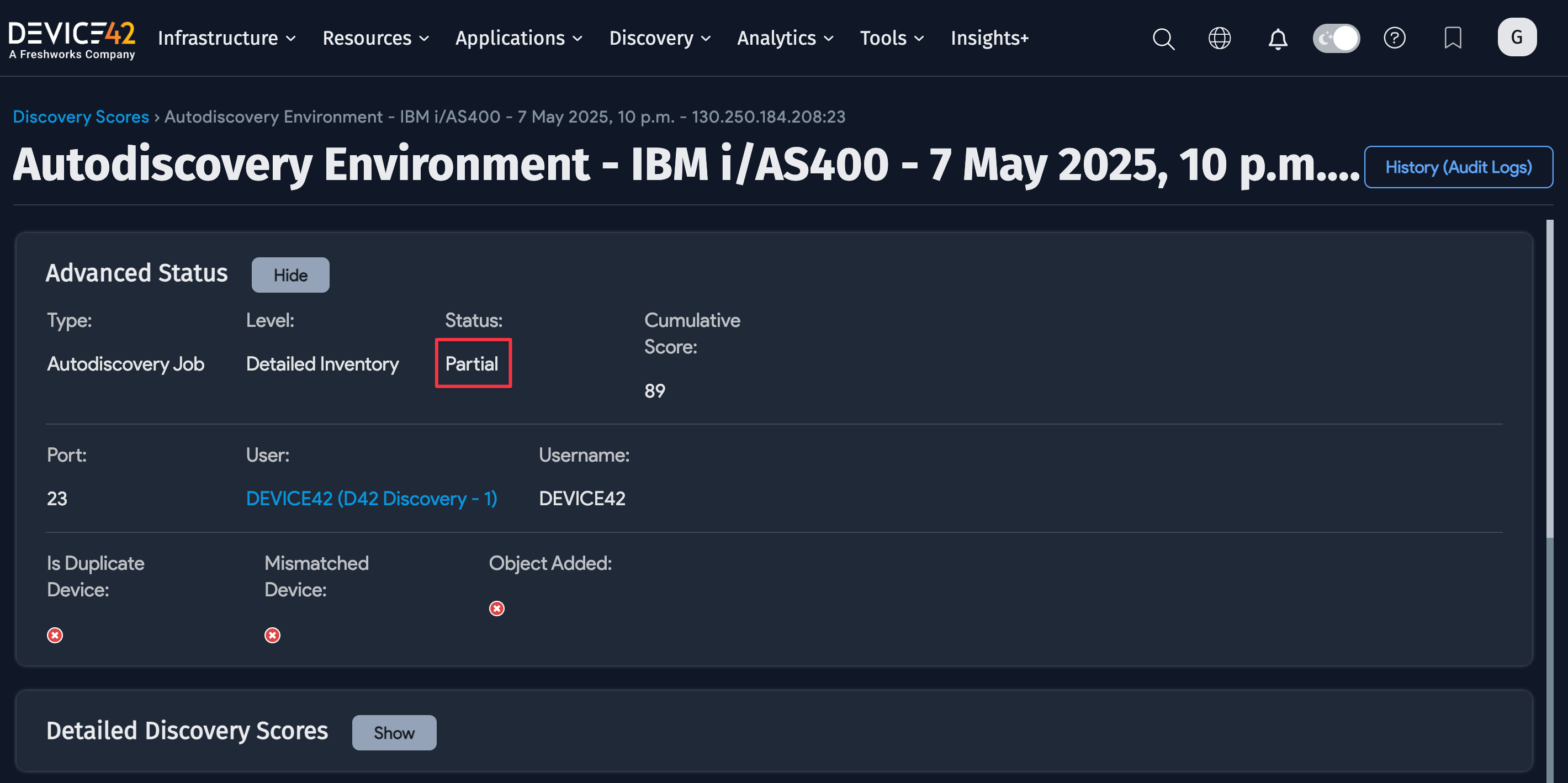1568x783 pixels.
Task: Click the red X under Mismatched Device
Action: coord(272,635)
